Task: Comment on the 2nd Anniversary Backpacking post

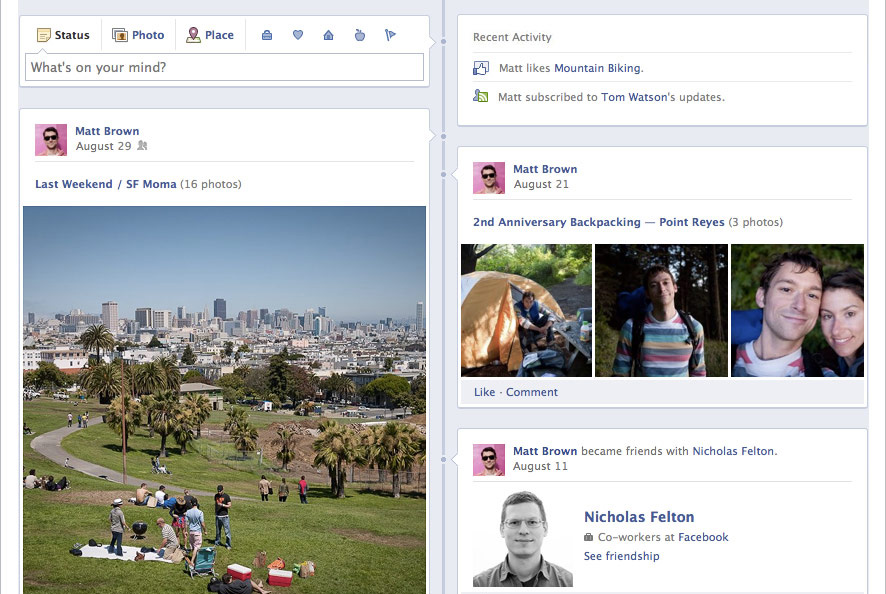Action: pos(531,392)
